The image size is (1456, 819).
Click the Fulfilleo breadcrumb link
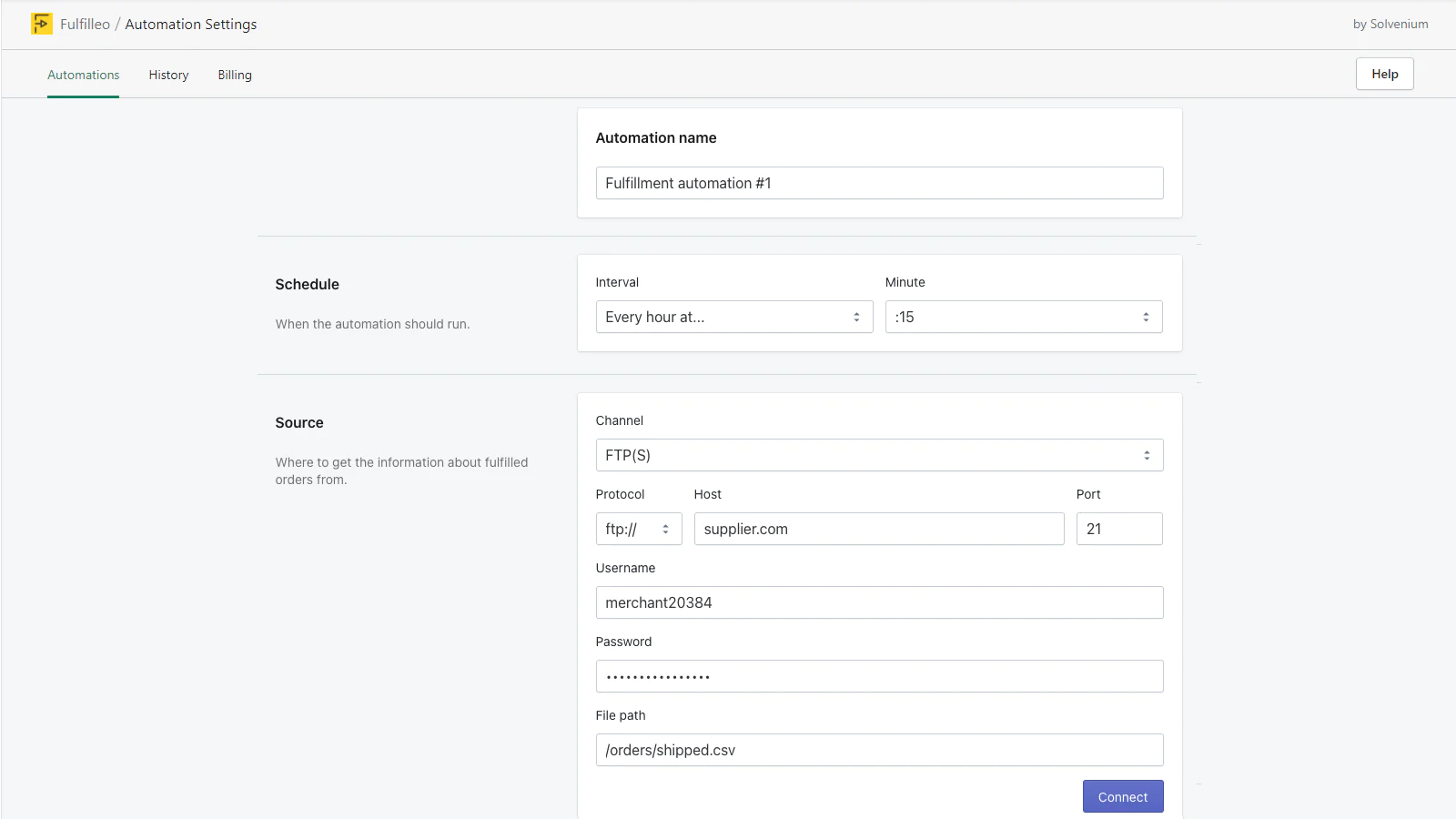(x=85, y=24)
